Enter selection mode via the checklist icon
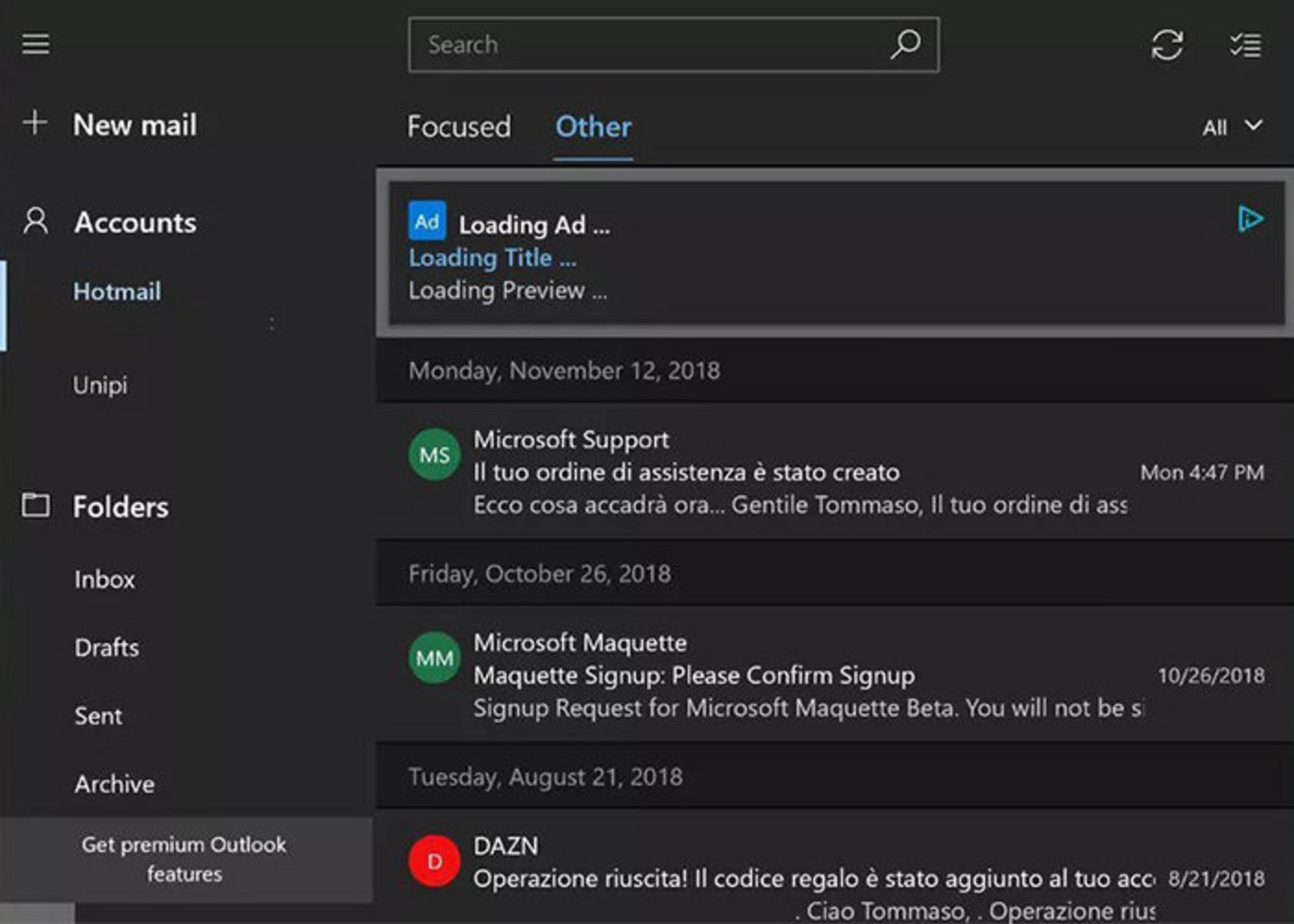 [x=1244, y=44]
